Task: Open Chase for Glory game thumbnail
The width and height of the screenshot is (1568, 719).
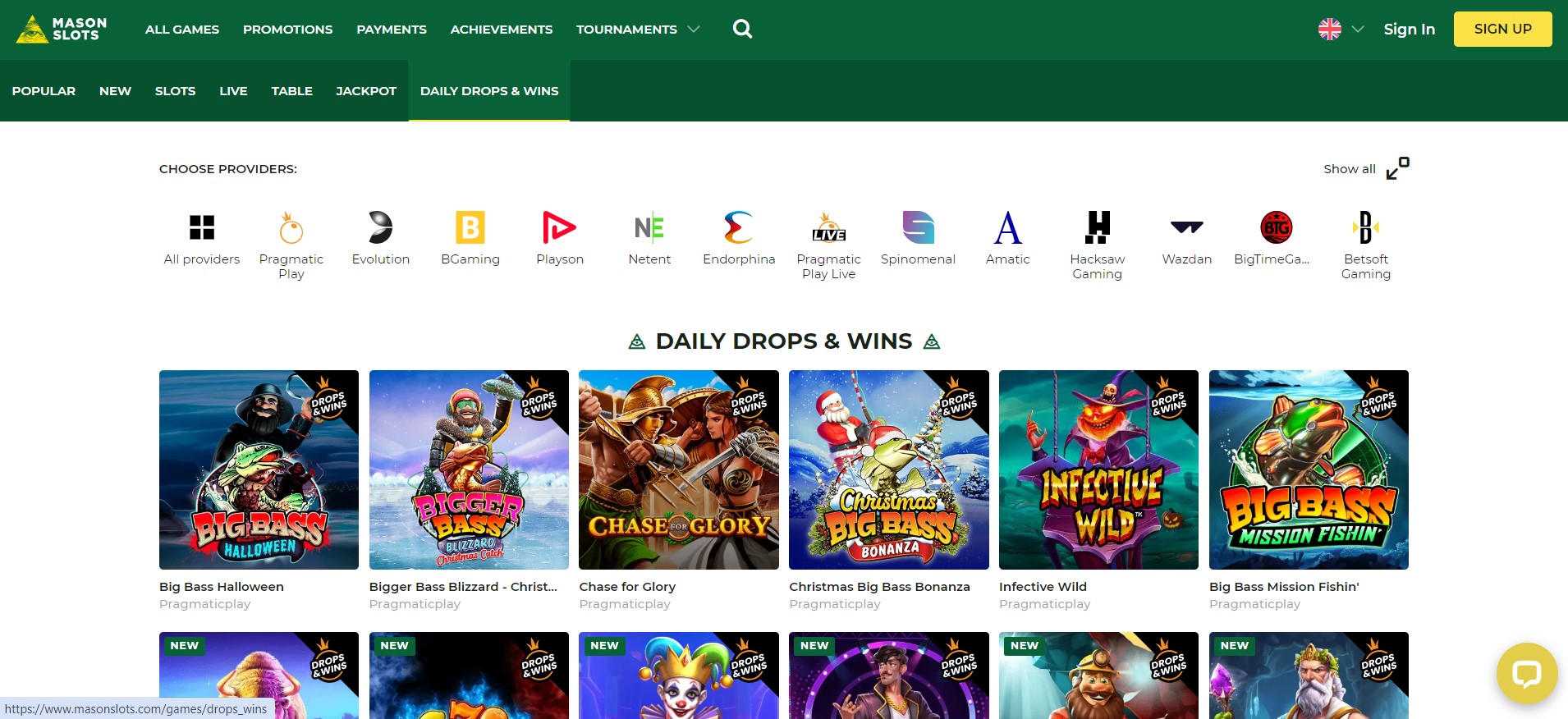Action: 679,469
